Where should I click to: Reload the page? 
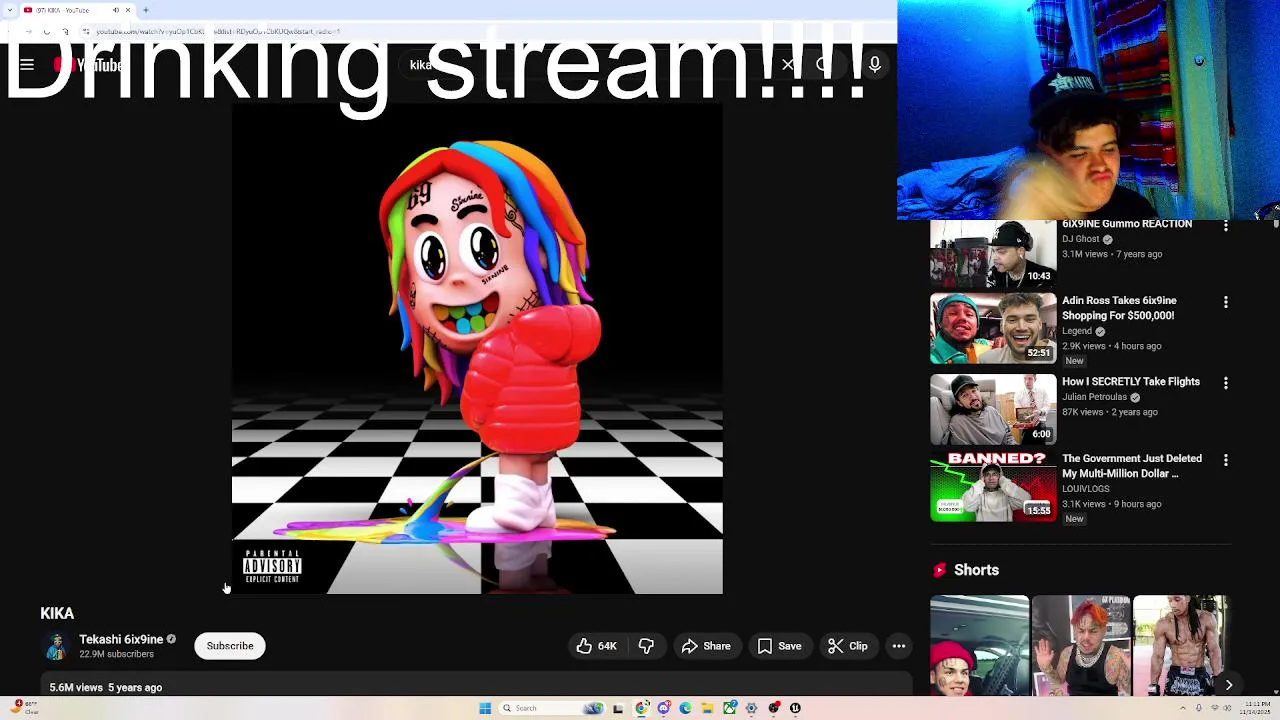click(x=46, y=32)
